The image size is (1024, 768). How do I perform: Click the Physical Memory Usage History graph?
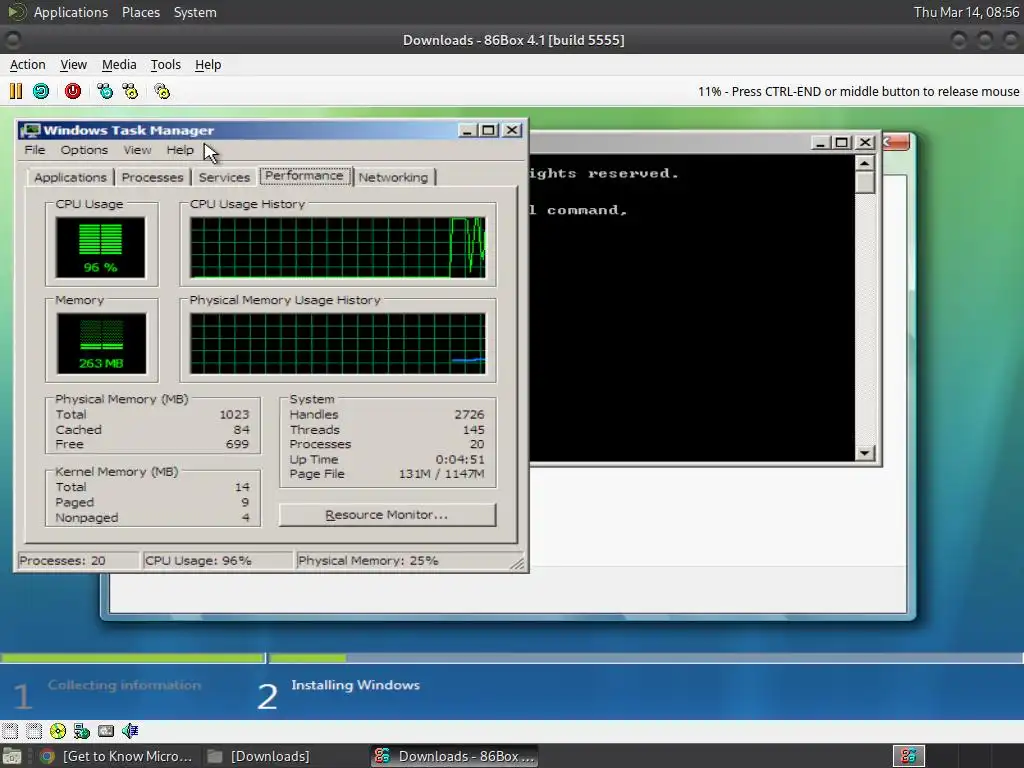[x=338, y=344]
